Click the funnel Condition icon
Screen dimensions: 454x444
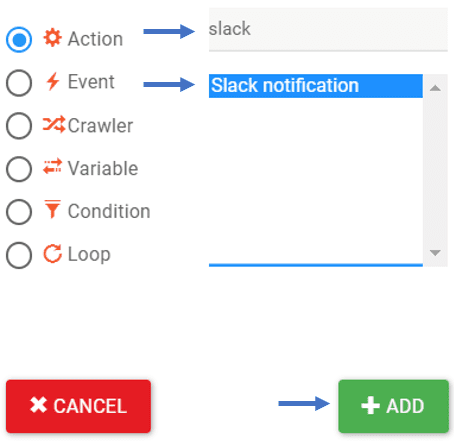point(52,209)
